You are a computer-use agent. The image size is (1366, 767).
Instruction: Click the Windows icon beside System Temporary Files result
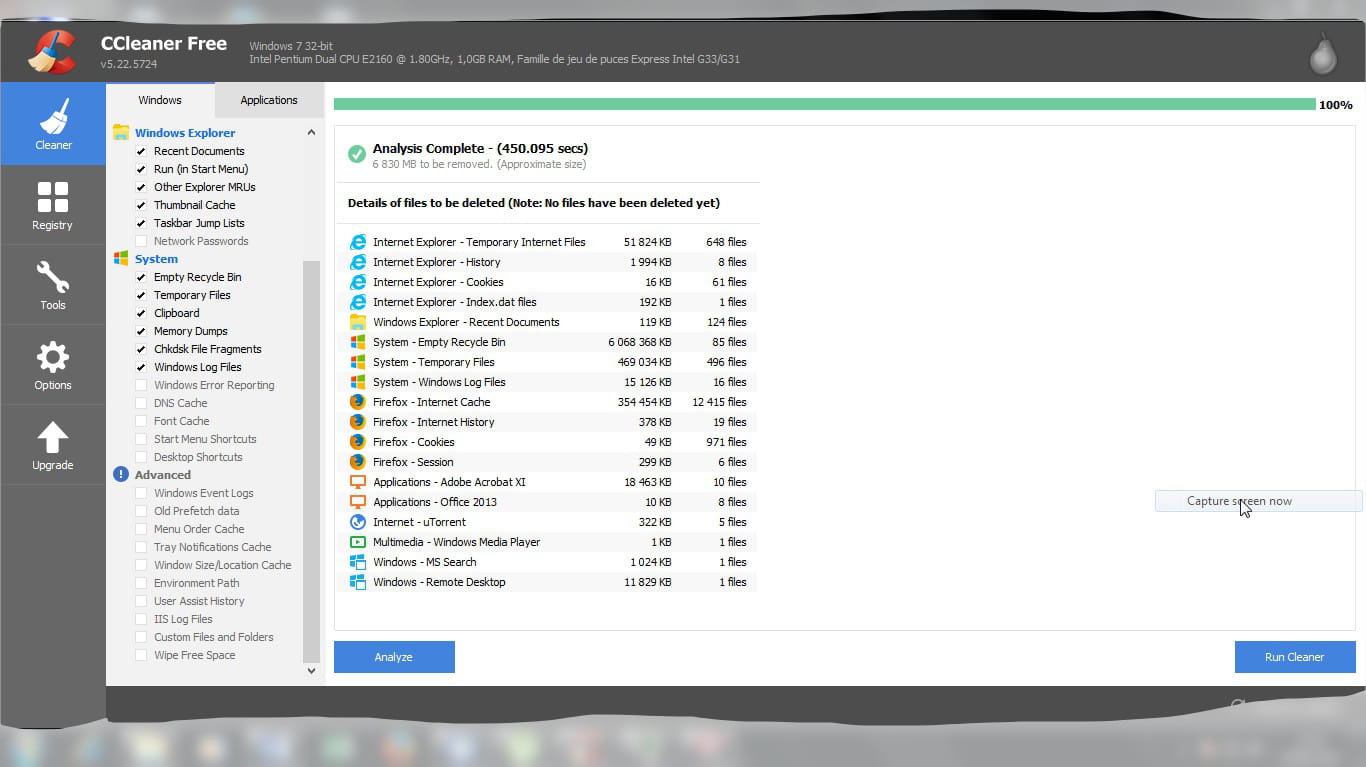coord(358,362)
